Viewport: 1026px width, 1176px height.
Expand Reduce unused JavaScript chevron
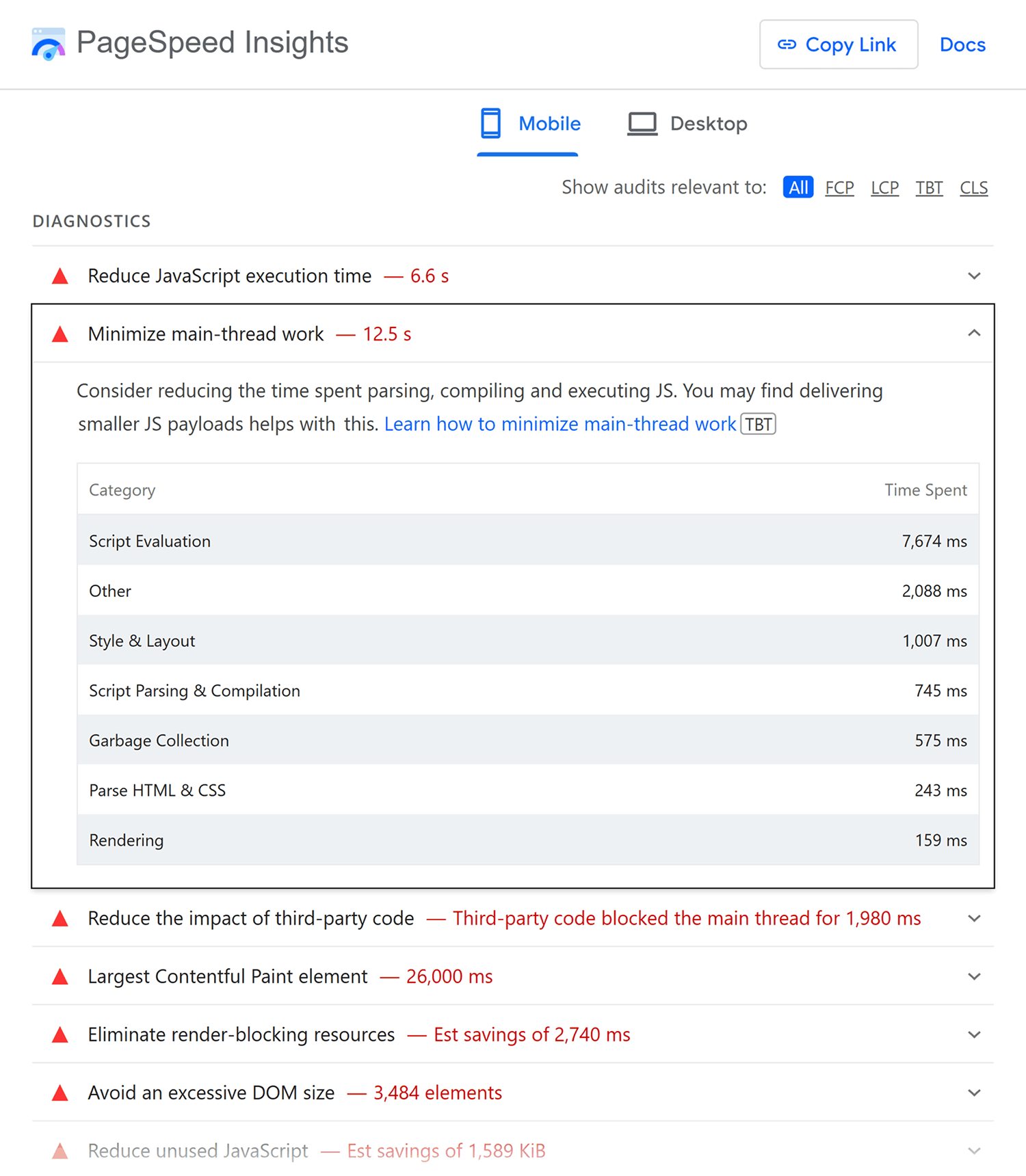coord(974,1151)
